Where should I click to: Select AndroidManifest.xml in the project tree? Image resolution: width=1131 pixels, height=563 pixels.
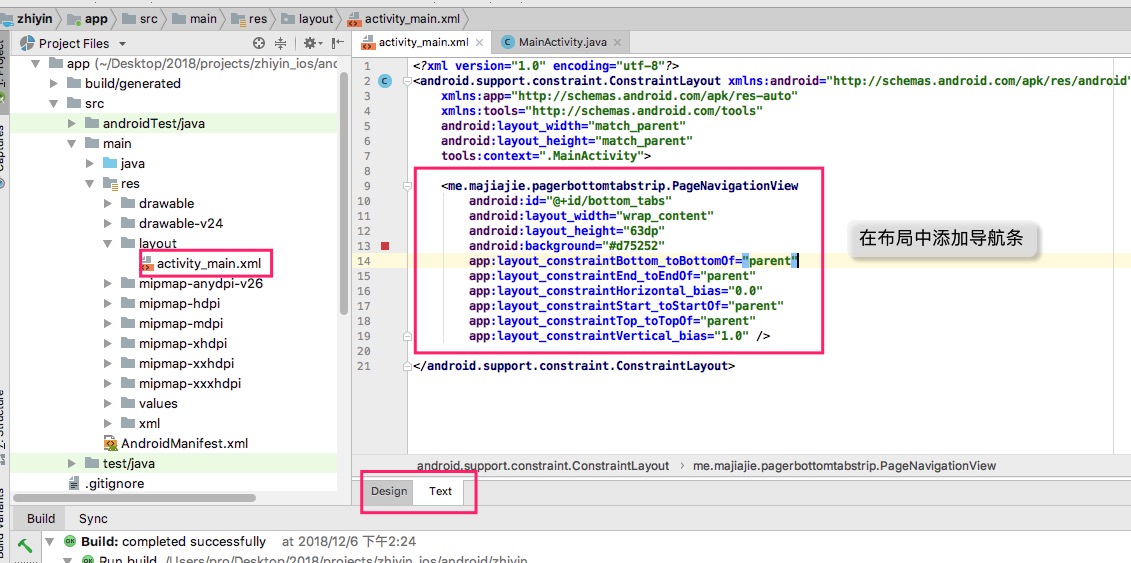point(185,443)
